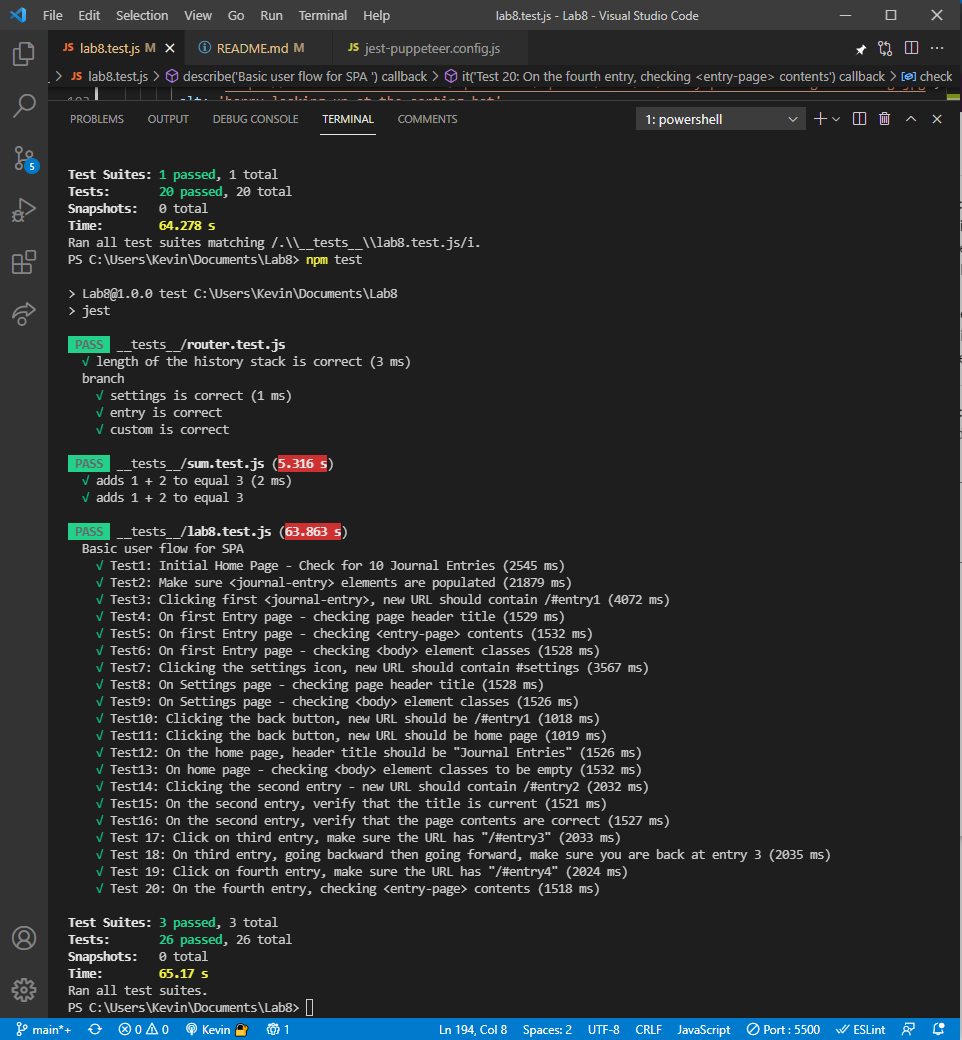Open the Edit menu

click(89, 15)
